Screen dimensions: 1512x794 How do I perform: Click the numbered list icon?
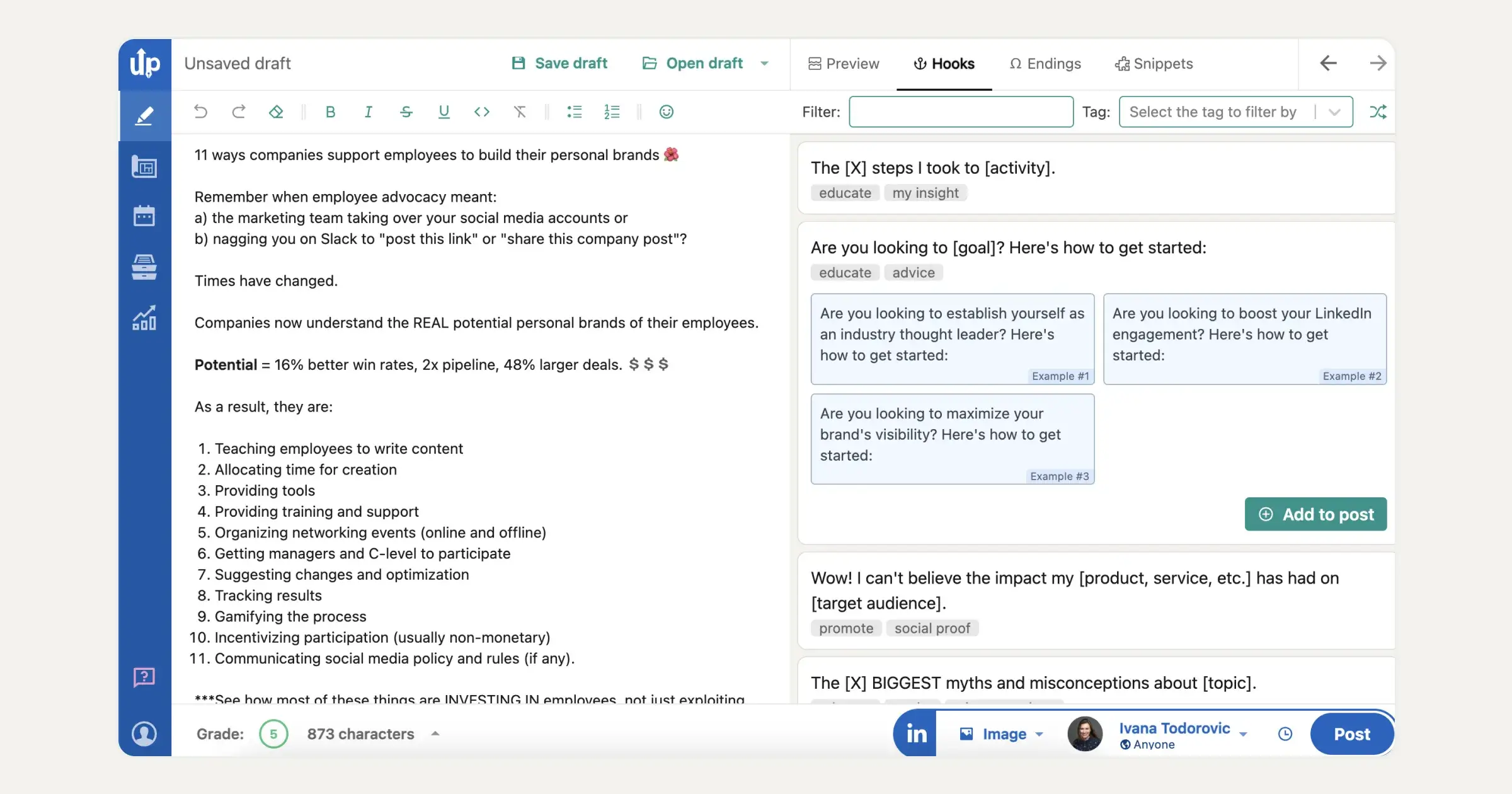click(x=611, y=112)
